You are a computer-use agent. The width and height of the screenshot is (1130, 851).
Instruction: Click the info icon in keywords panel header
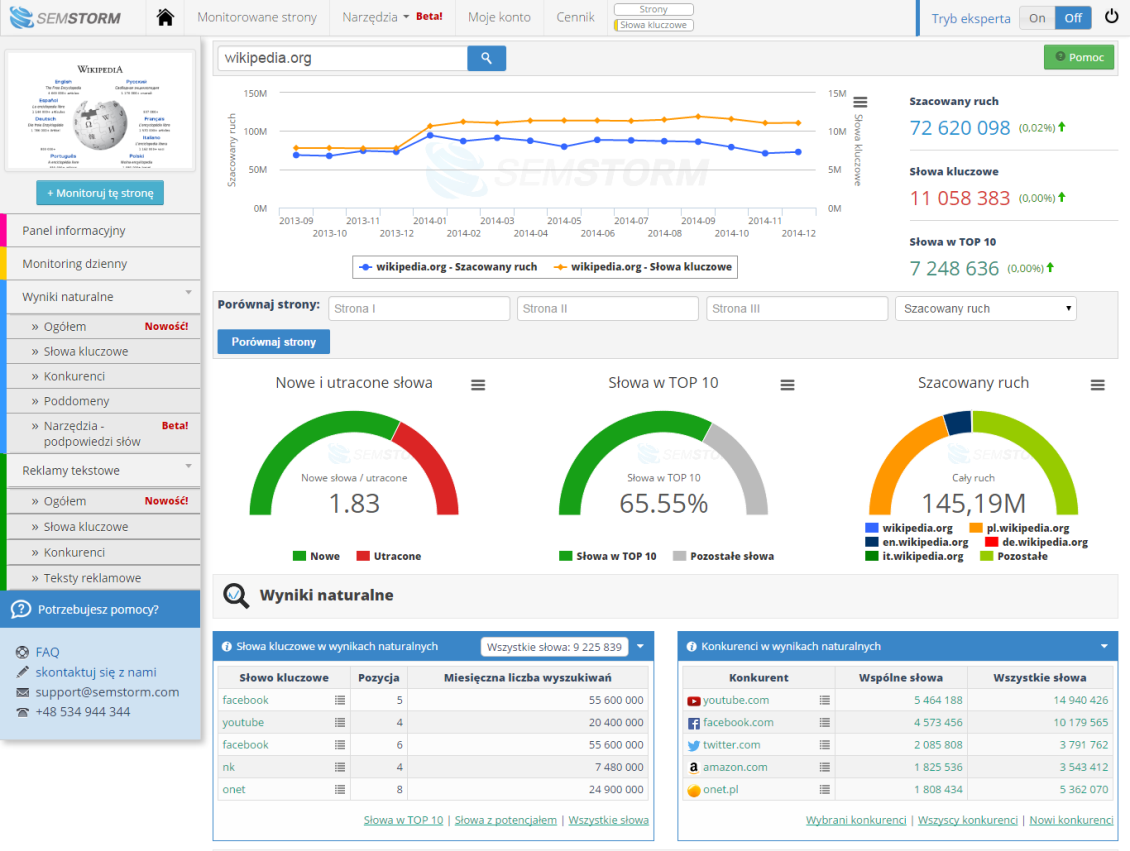pos(226,646)
